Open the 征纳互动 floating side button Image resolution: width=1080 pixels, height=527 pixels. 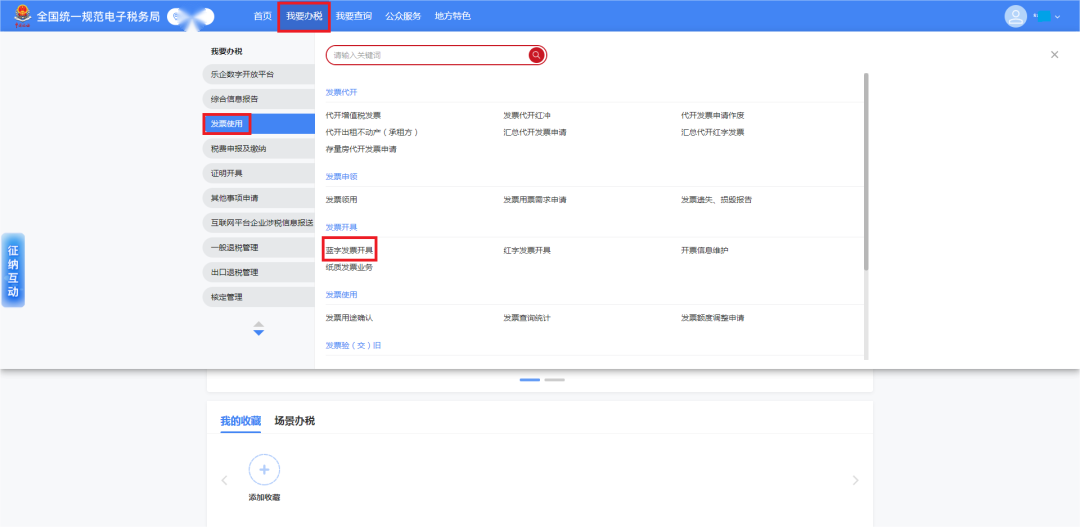coord(13,270)
